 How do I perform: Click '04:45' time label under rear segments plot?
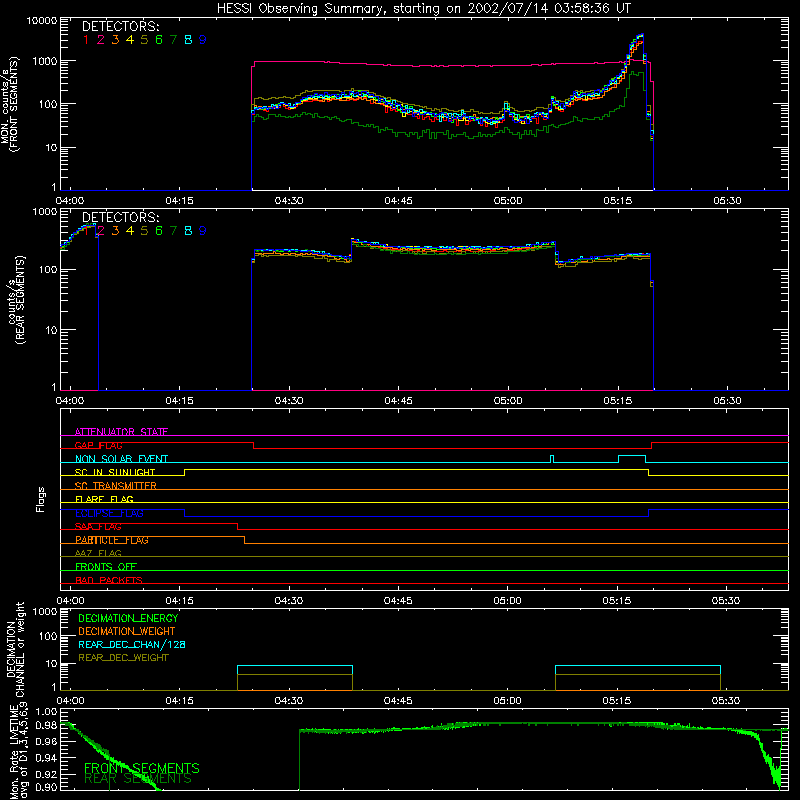[398, 401]
